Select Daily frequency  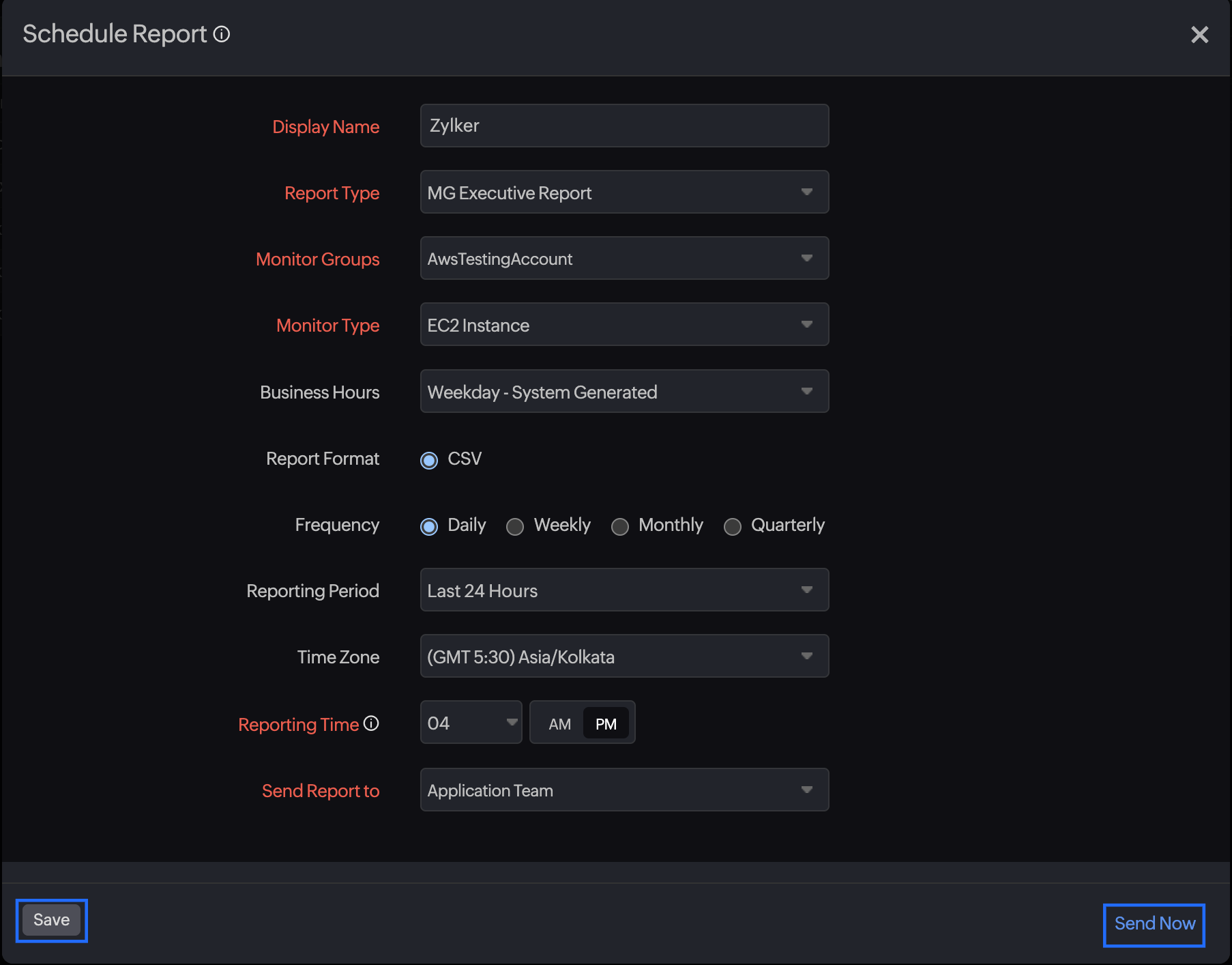pos(429,527)
